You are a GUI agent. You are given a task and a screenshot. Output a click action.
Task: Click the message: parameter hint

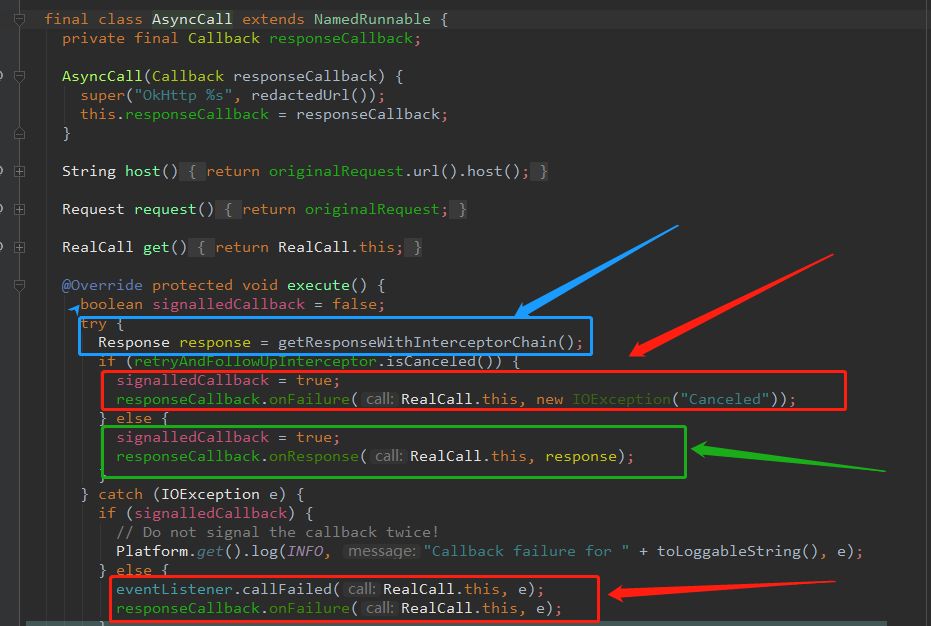[x=382, y=552]
